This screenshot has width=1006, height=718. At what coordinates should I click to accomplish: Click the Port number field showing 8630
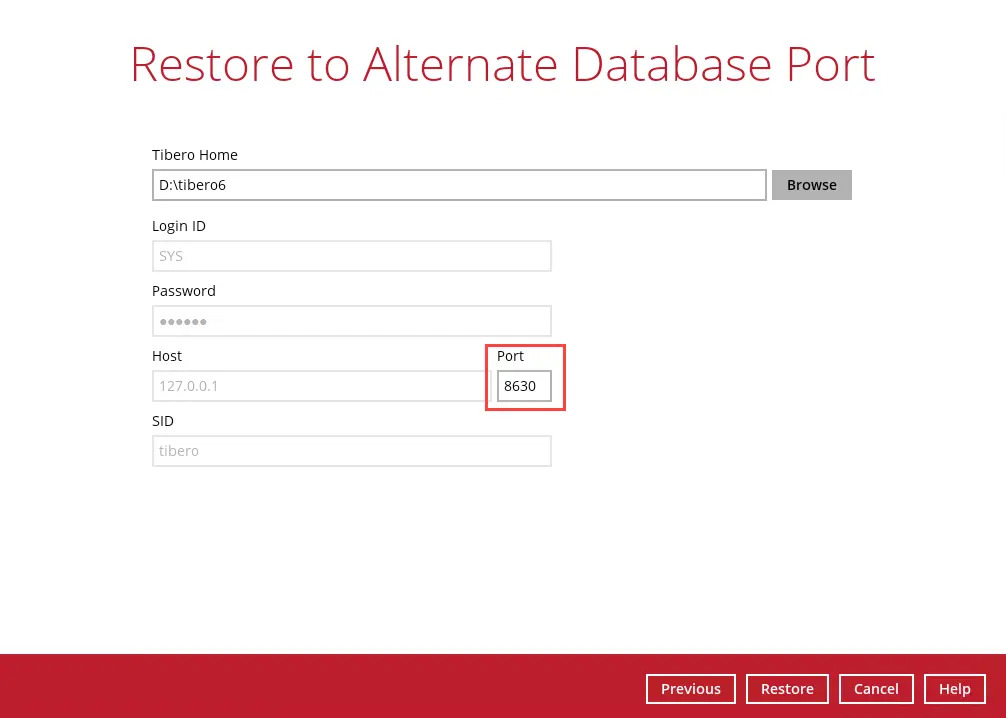[524, 386]
